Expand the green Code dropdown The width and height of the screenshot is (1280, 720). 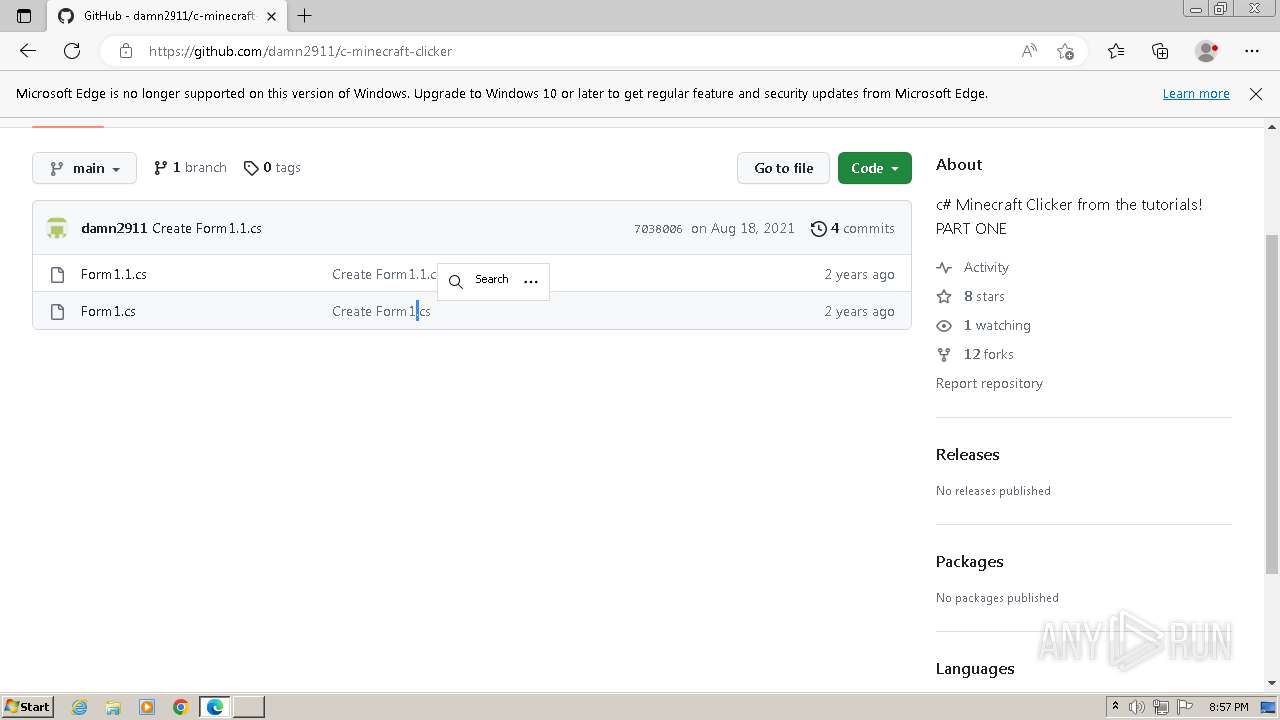coord(875,168)
